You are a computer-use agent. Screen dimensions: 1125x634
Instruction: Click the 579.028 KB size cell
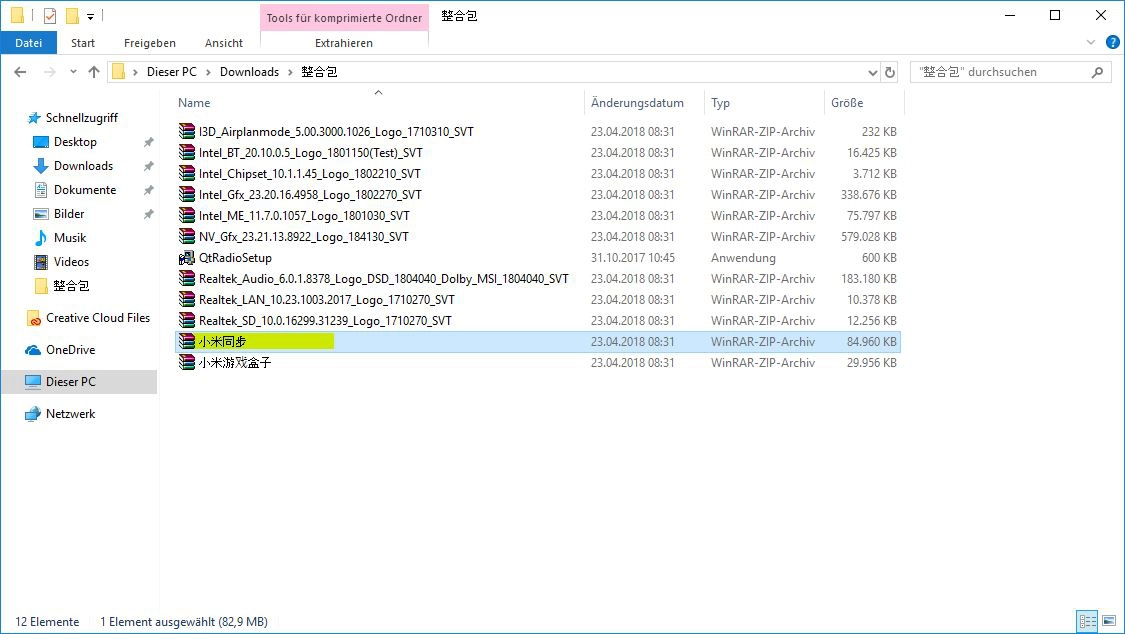point(869,237)
